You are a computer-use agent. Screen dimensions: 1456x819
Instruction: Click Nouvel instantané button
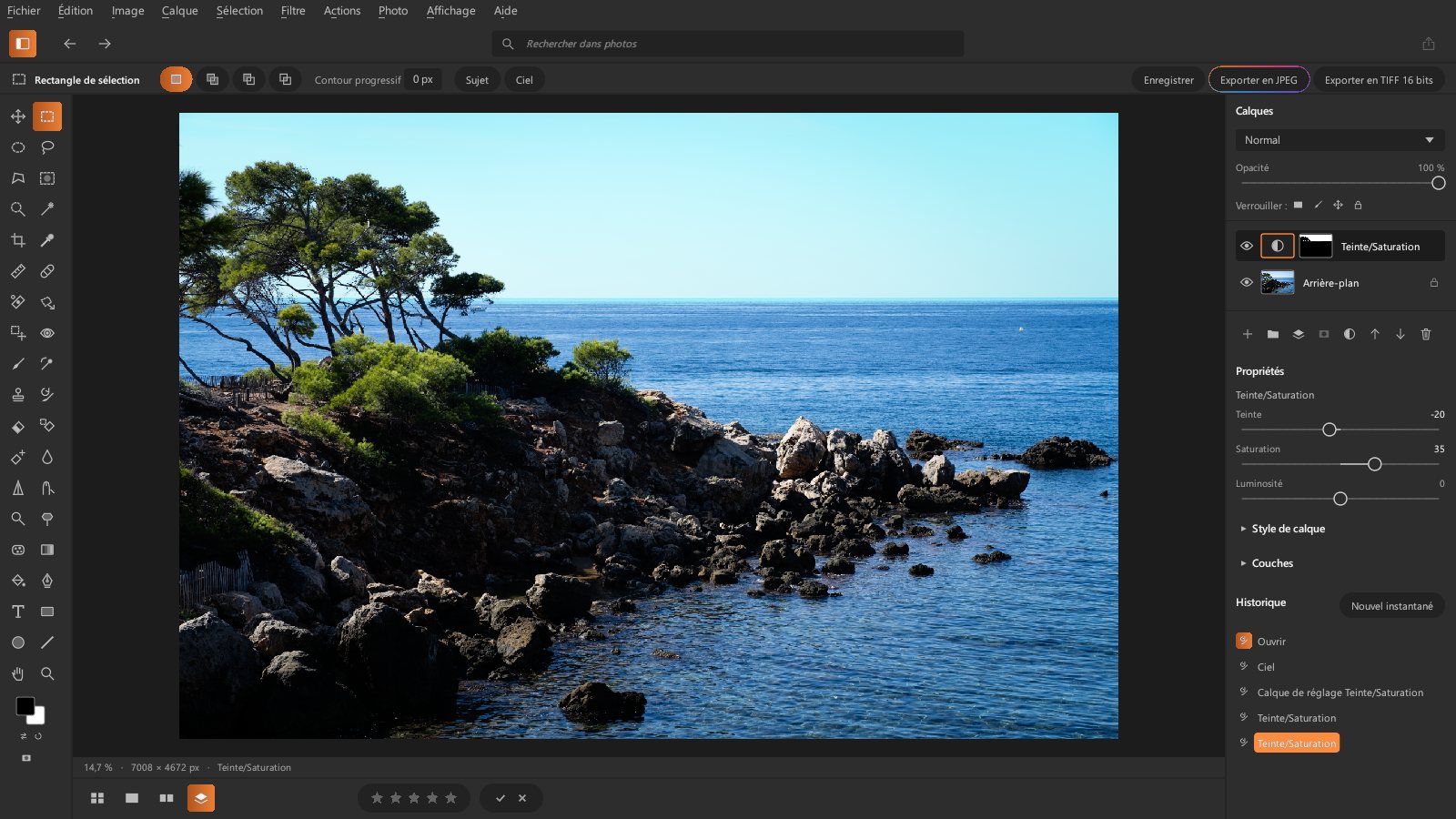(1391, 606)
